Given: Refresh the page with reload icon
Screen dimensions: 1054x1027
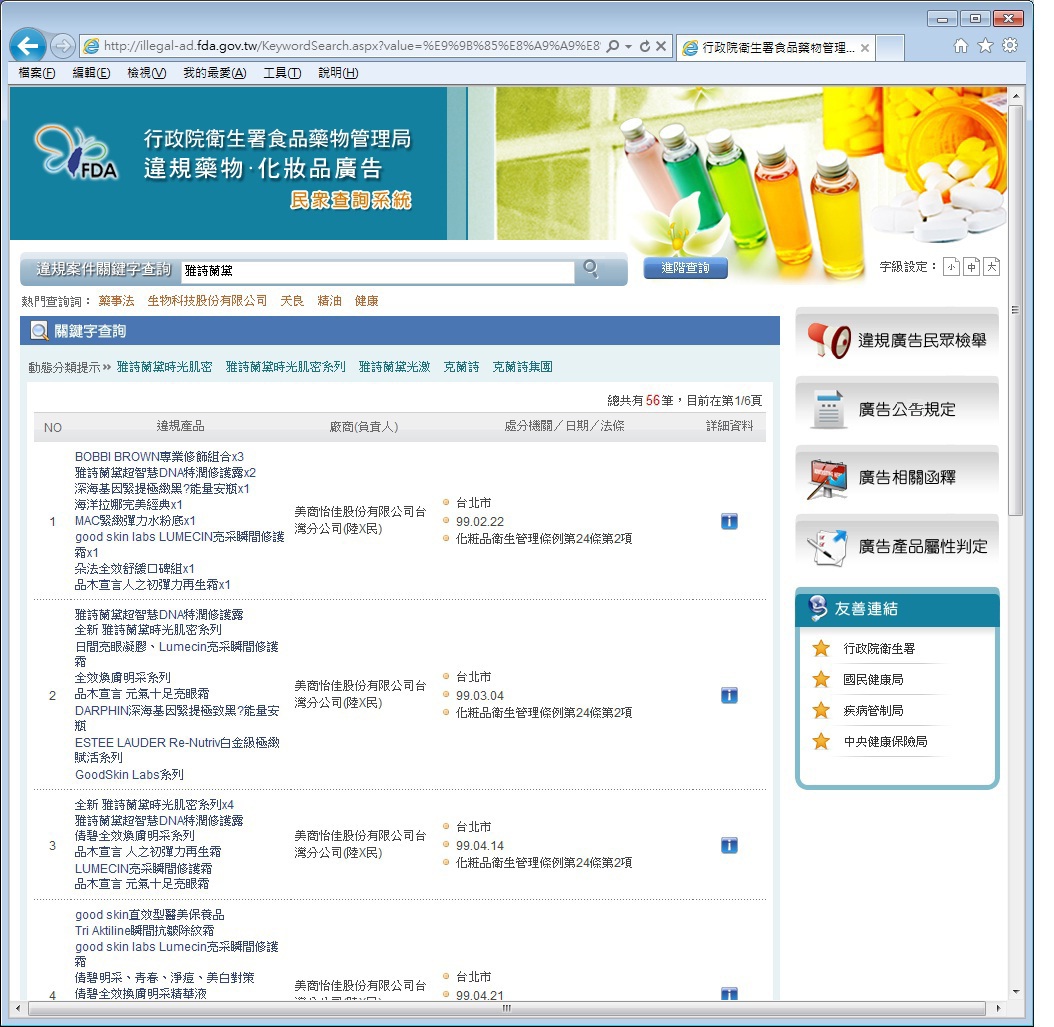Looking at the screenshot, I should 645,46.
